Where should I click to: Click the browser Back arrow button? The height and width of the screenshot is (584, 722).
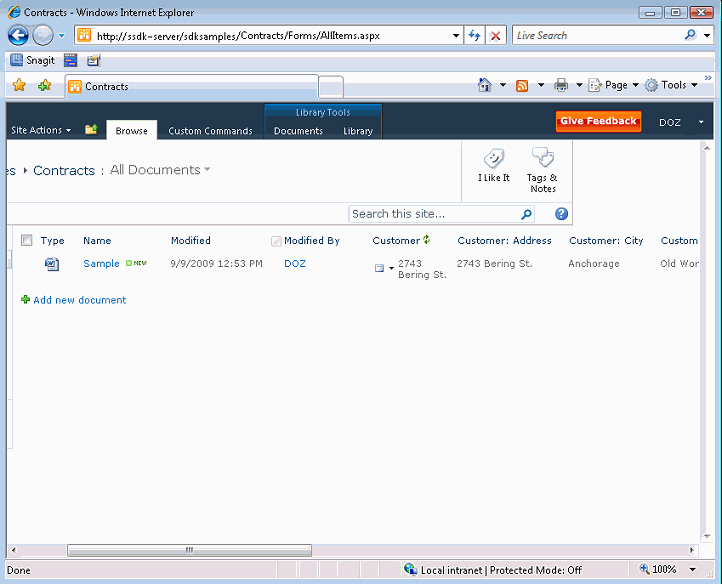pyautogui.click(x=18, y=35)
